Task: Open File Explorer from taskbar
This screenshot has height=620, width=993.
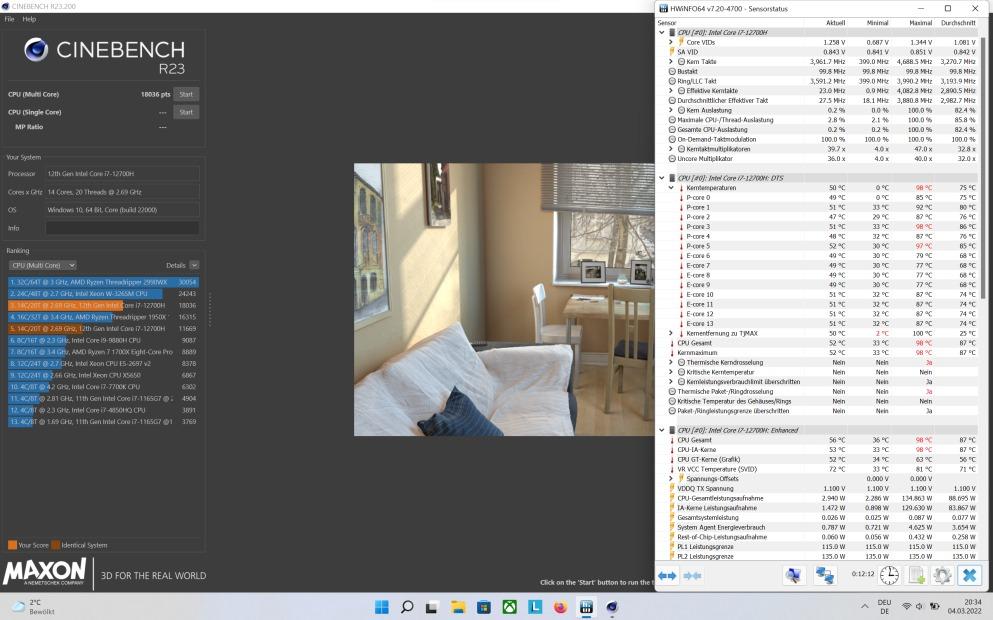Action: [458, 607]
